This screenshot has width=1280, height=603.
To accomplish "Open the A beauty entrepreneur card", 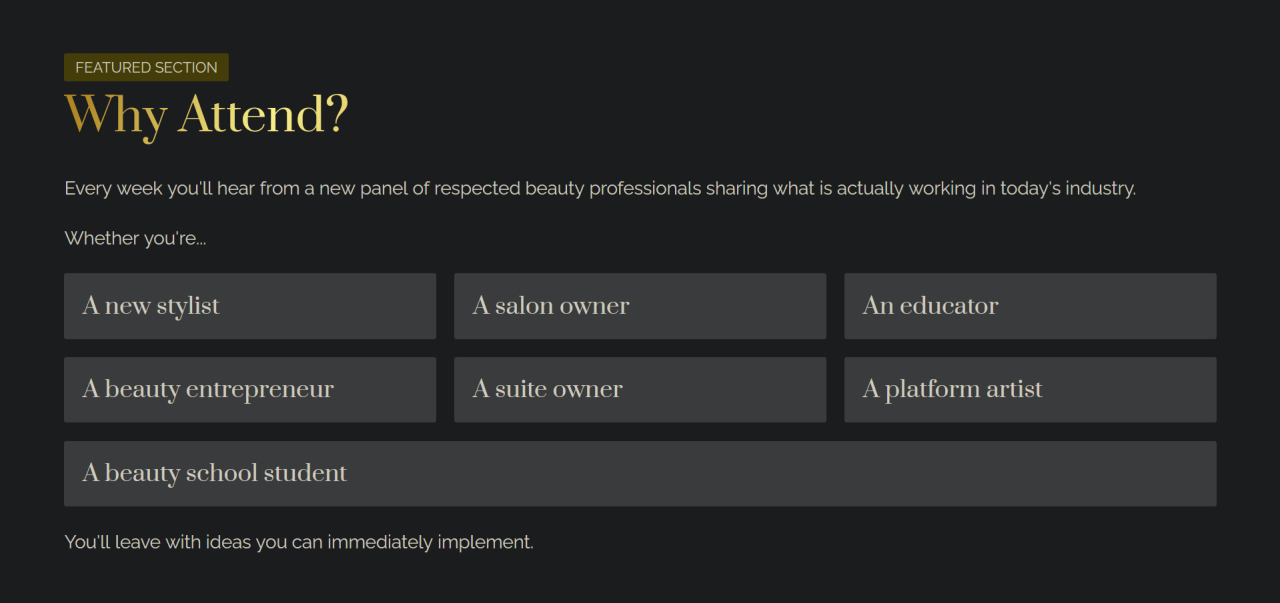I will [x=250, y=390].
